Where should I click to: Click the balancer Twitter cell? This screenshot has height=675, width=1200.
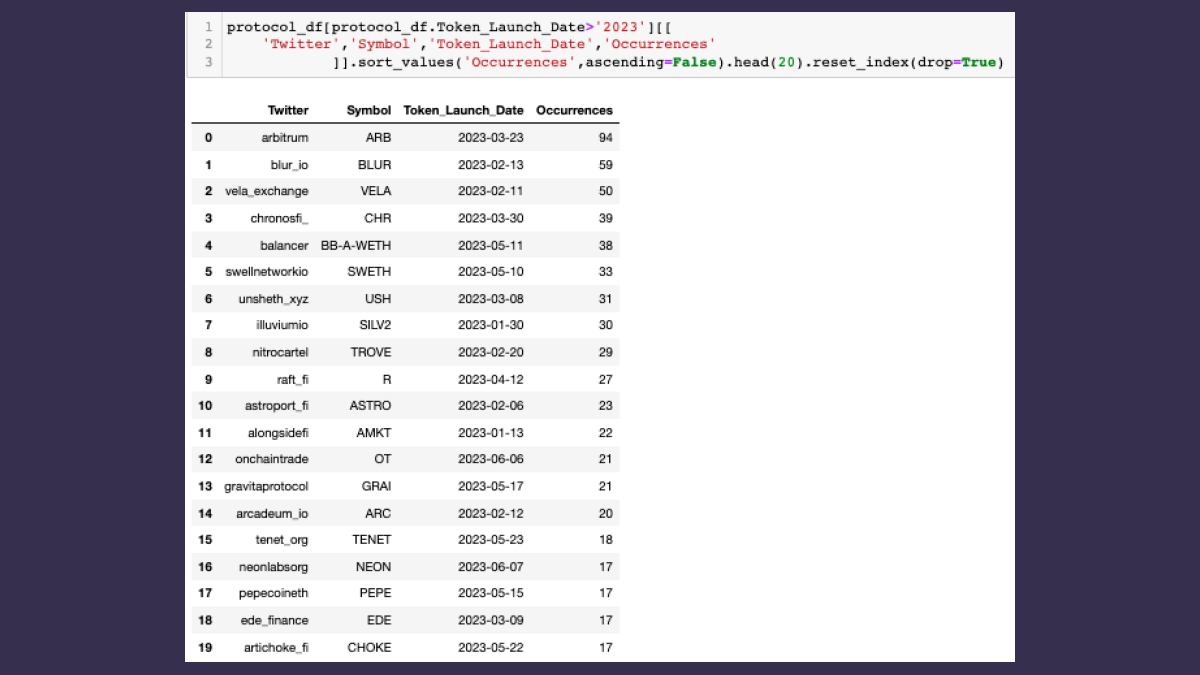(284, 245)
